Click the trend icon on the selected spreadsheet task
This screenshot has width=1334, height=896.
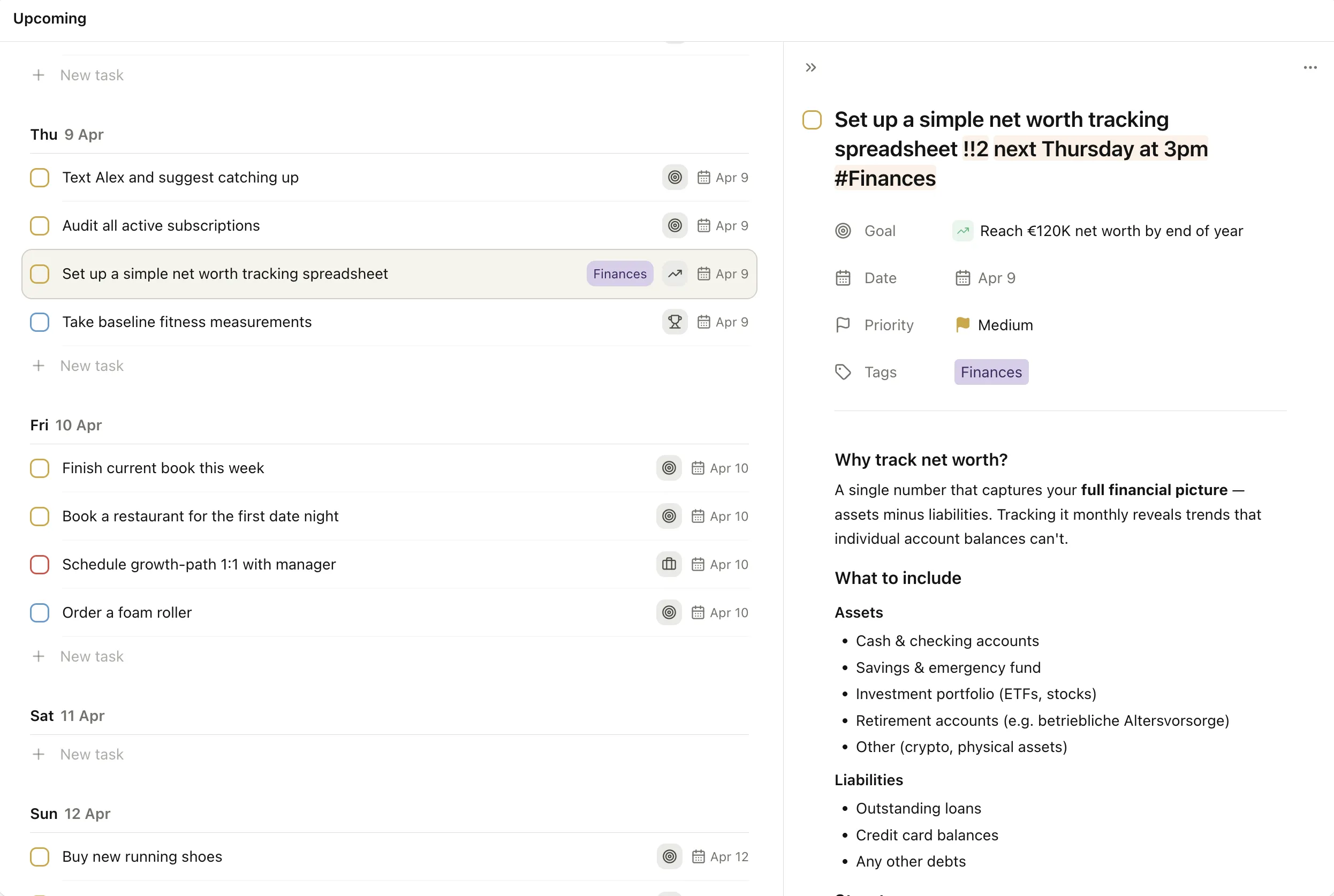(674, 274)
